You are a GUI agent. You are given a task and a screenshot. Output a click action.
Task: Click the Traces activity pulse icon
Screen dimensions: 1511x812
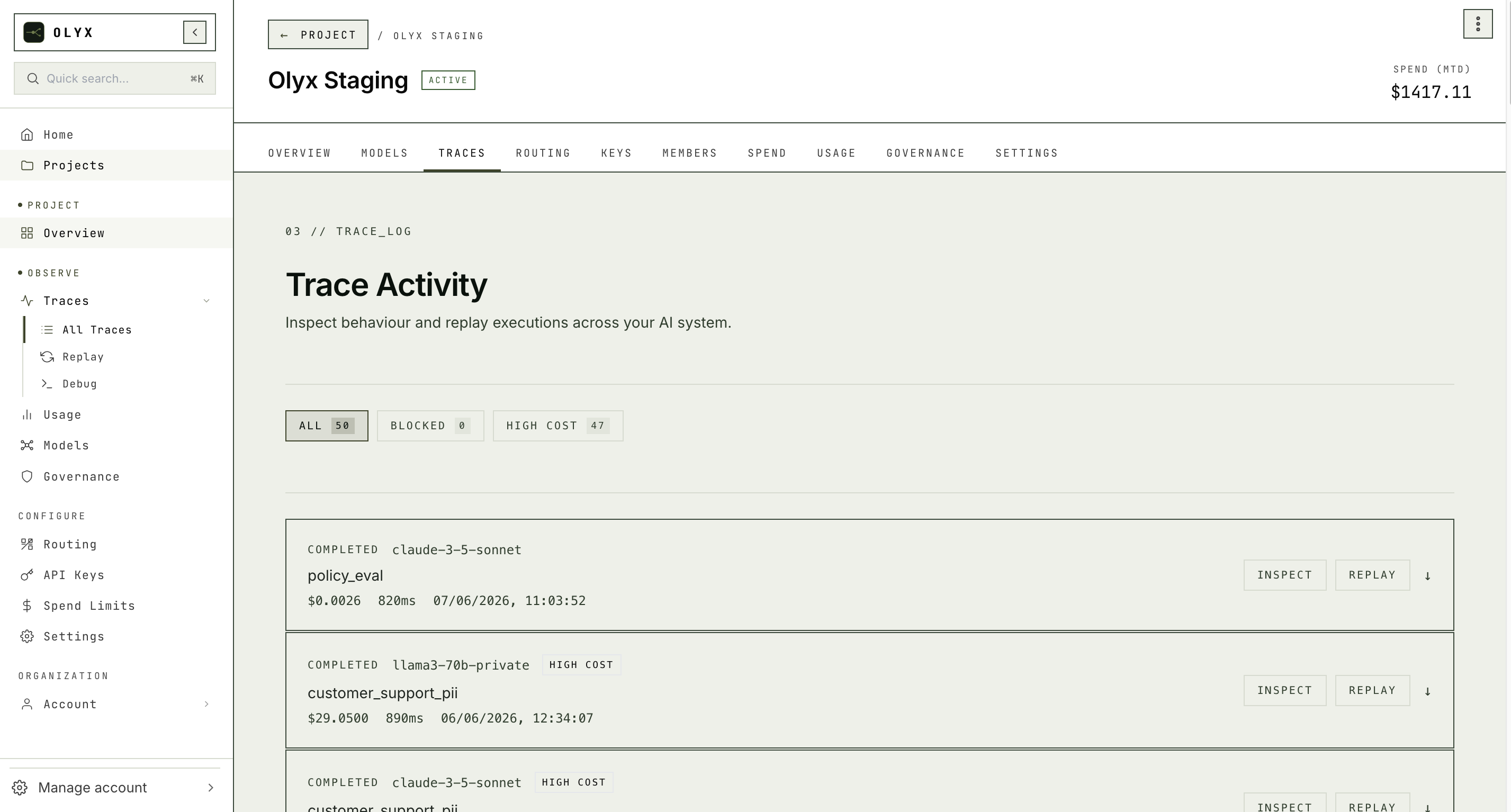[27, 301]
